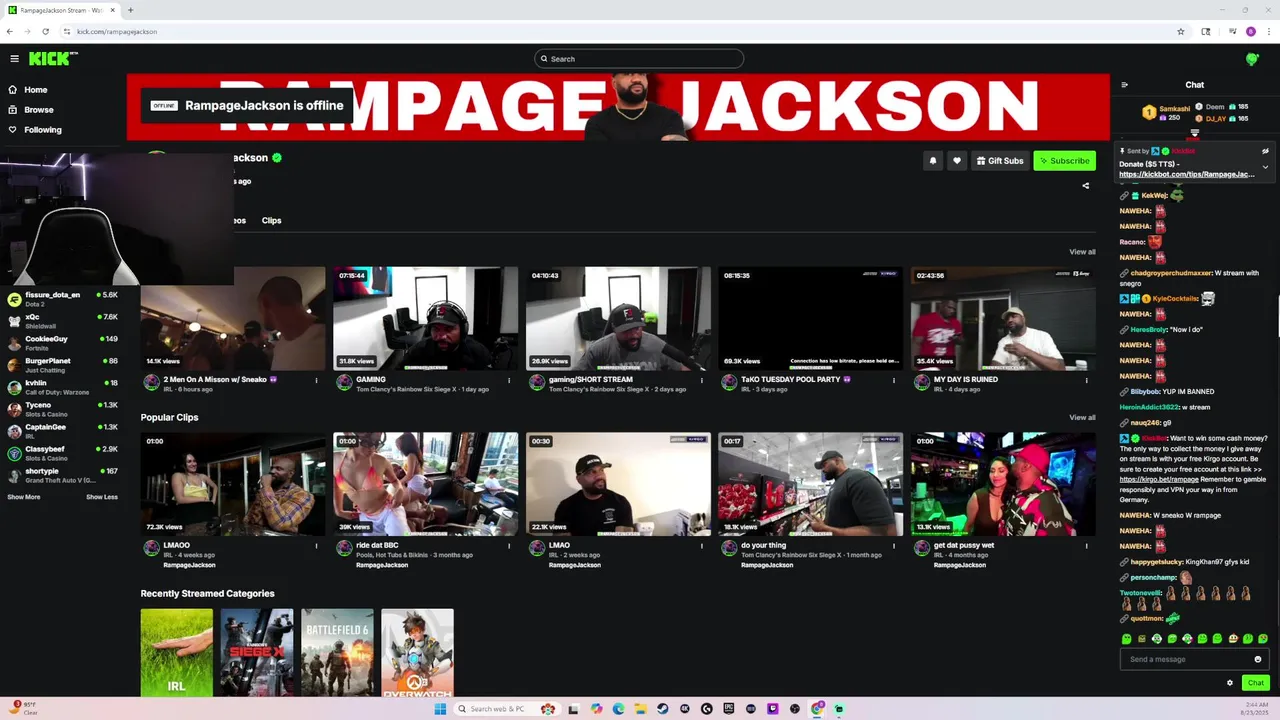Insert the first green quick emote
1280x720 pixels.
click(1127, 639)
